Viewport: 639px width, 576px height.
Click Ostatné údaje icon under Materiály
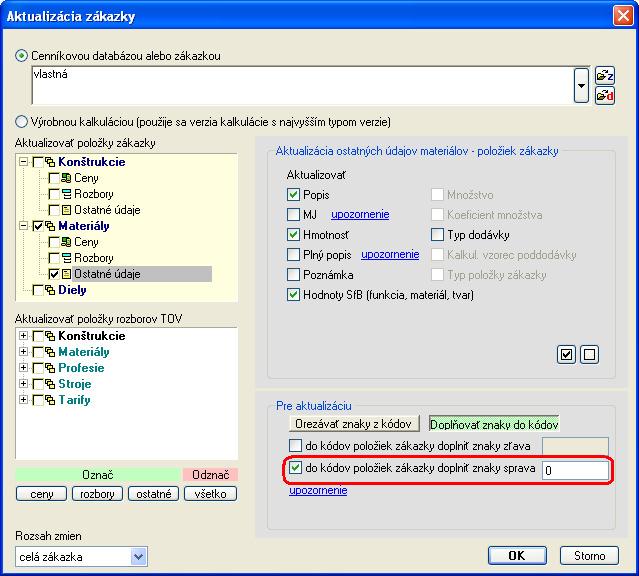pos(66,274)
